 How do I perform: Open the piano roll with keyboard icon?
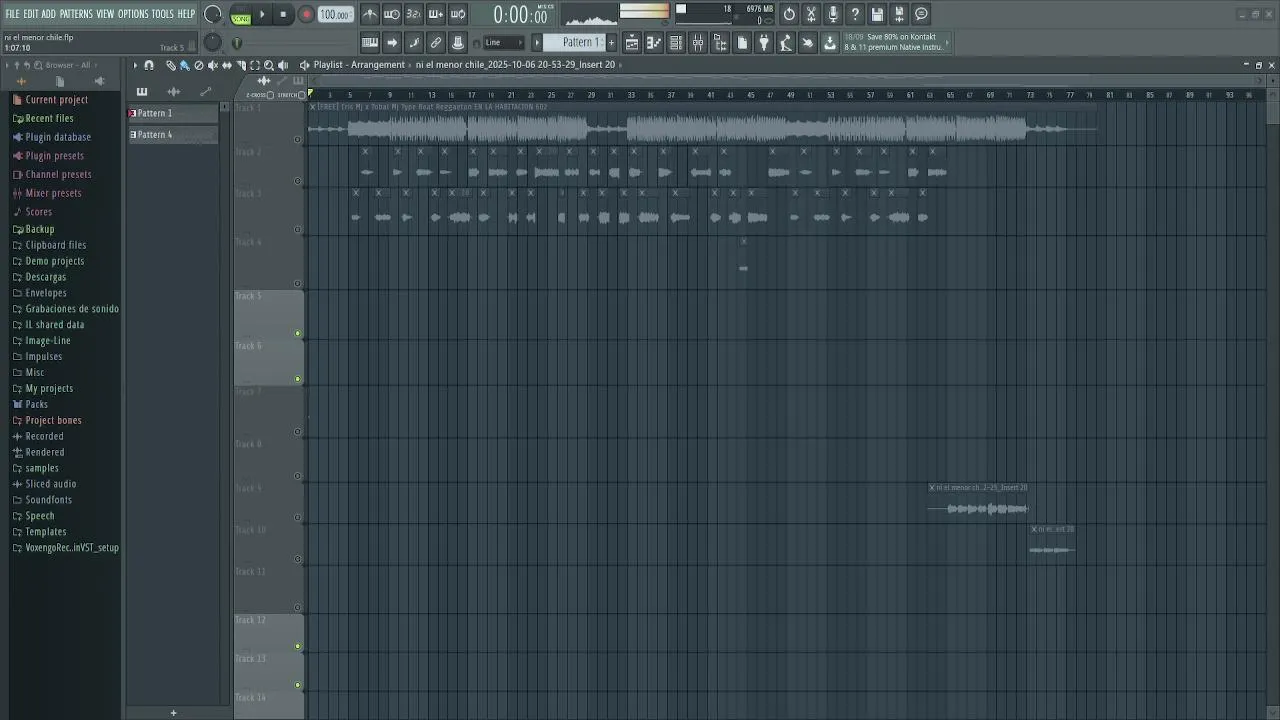pyautogui.click(x=370, y=42)
